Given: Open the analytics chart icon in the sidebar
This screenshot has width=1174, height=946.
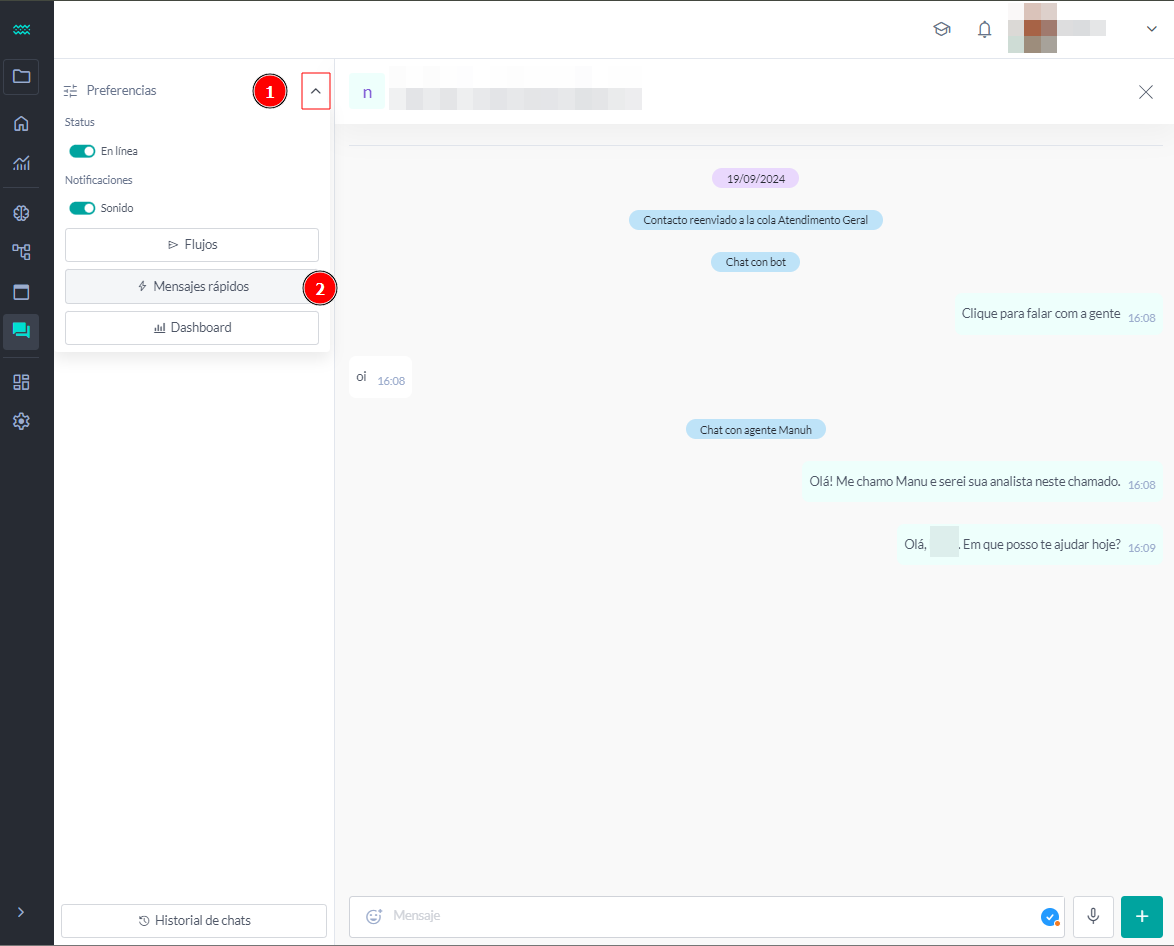Looking at the screenshot, I should pos(21,163).
